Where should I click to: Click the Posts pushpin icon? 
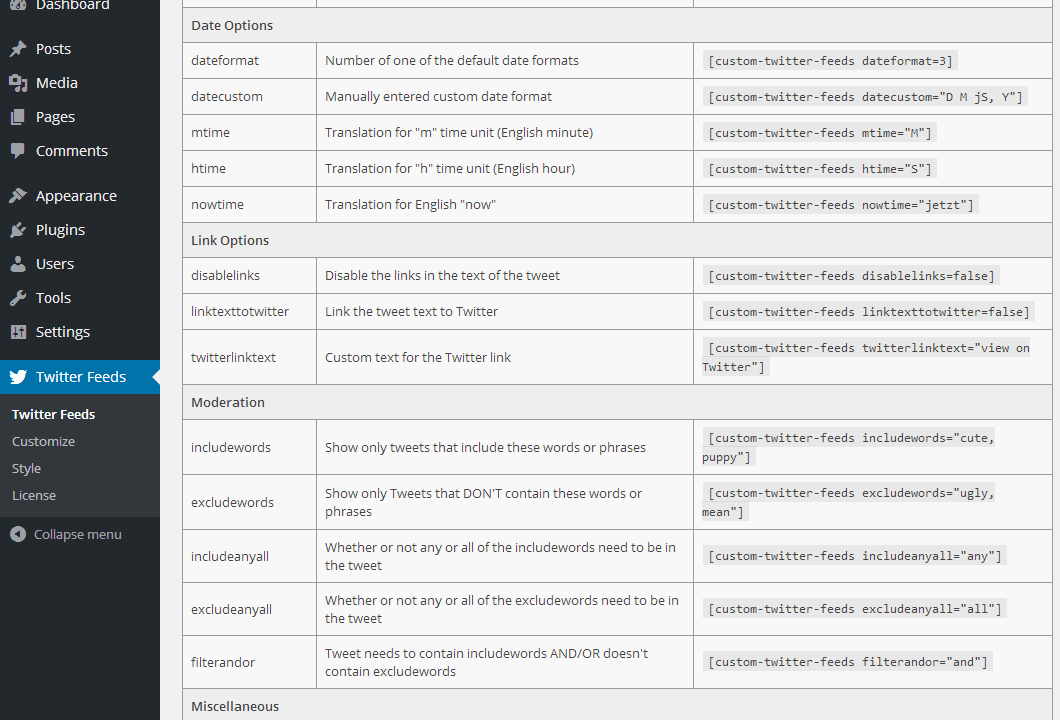click(x=18, y=49)
